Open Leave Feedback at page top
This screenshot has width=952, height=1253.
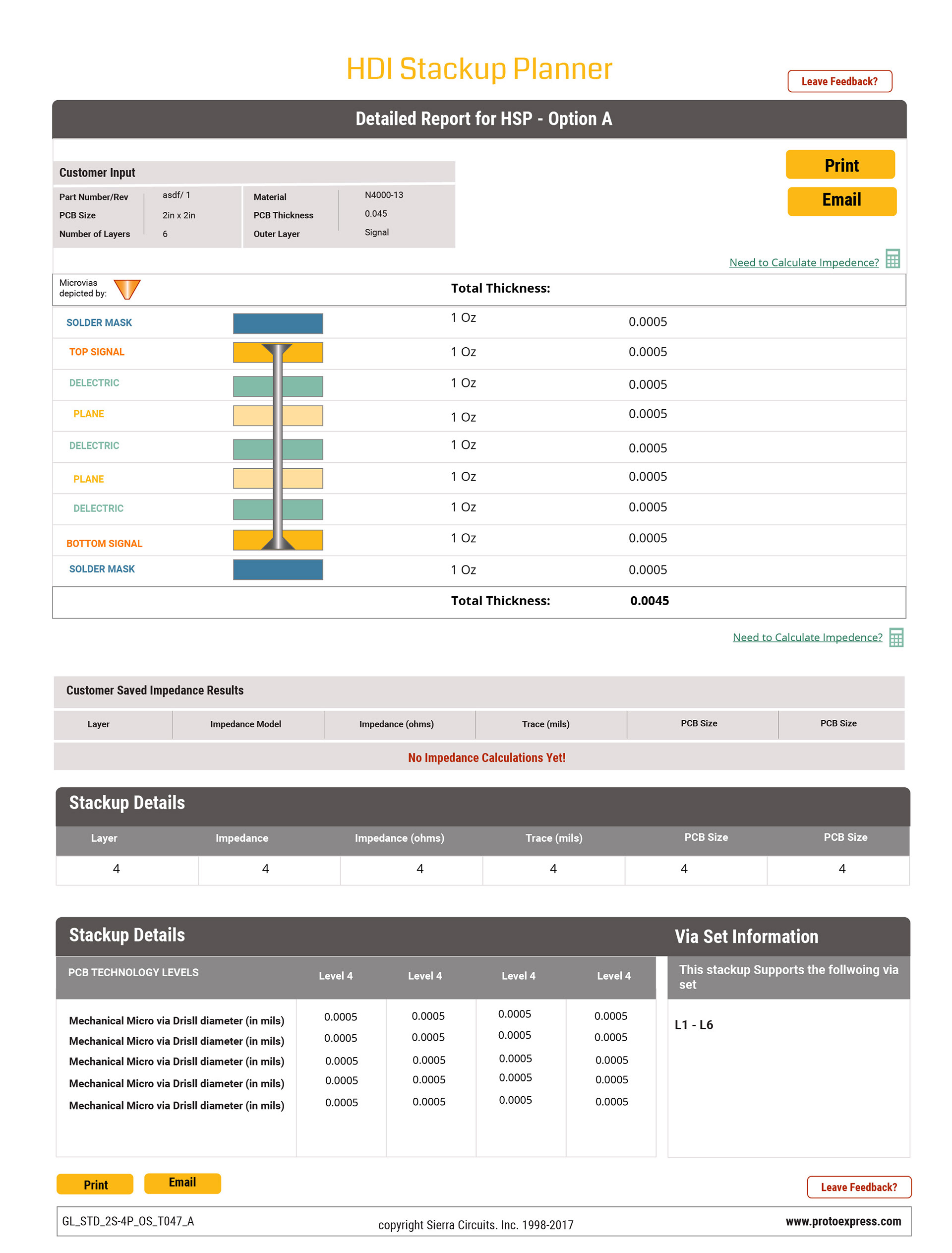(x=839, y=81)
